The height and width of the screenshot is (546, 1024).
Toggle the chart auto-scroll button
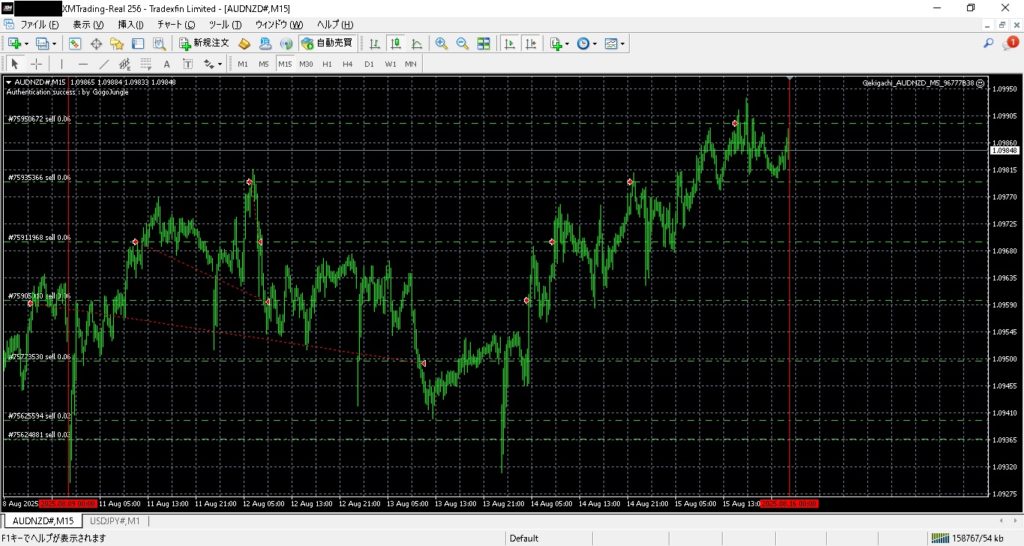click(509, 44)
